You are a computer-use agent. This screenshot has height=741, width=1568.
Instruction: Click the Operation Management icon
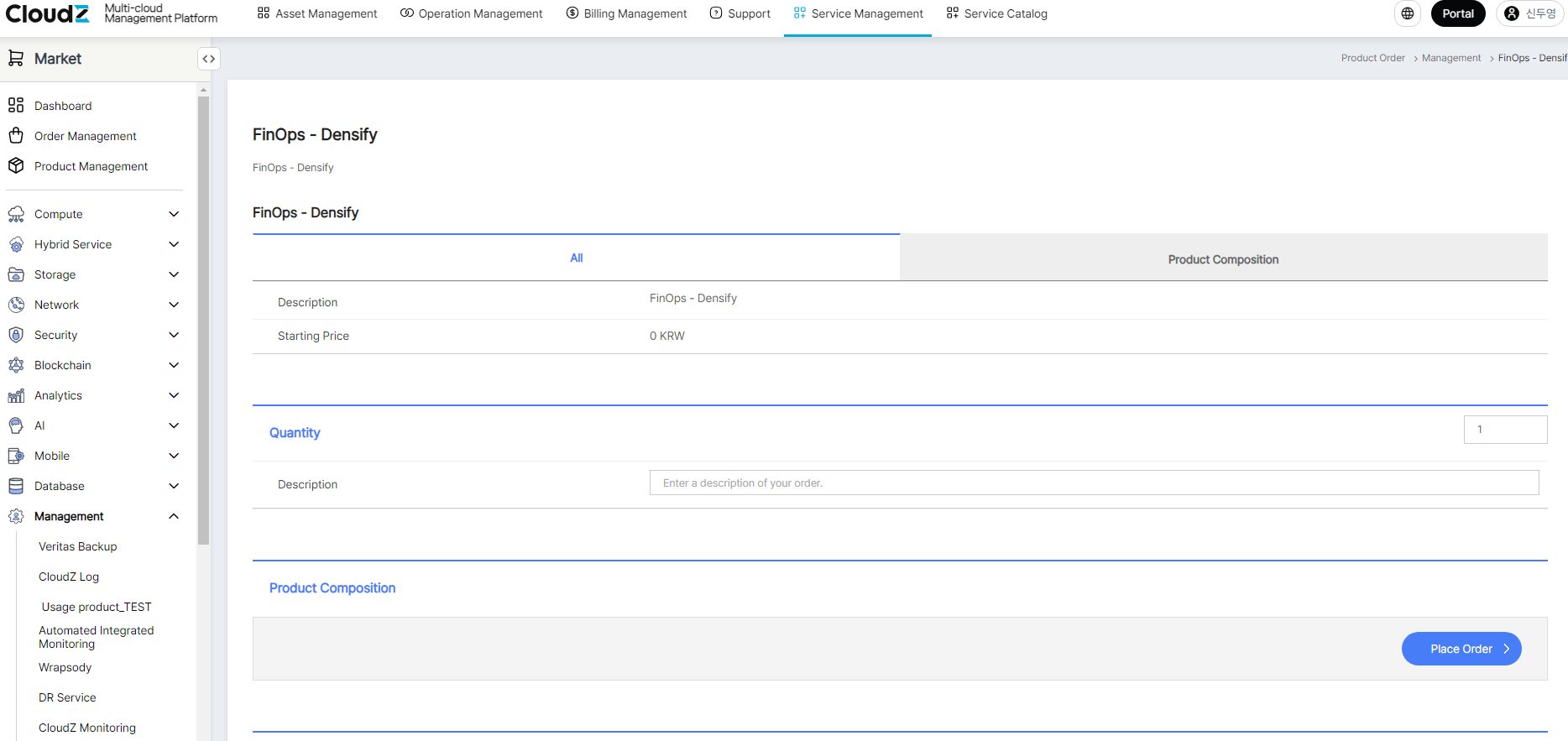407,13
